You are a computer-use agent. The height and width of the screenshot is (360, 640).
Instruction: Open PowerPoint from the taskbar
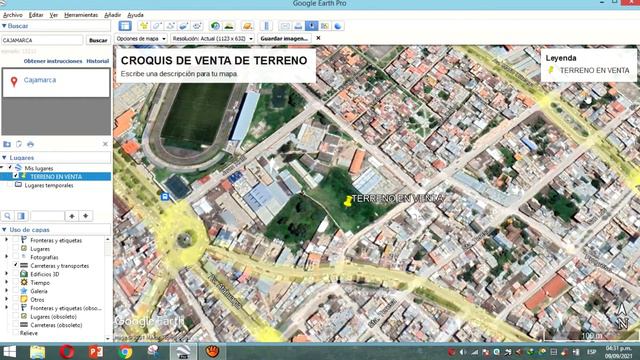click(x=96, y=351)
